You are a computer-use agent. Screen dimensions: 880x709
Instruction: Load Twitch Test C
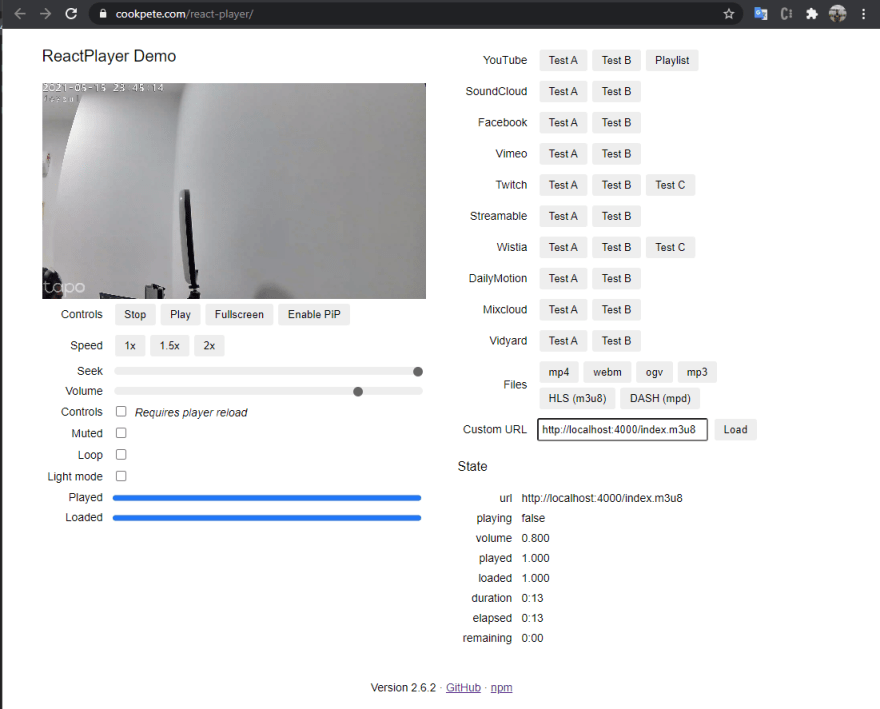[670, 185]
